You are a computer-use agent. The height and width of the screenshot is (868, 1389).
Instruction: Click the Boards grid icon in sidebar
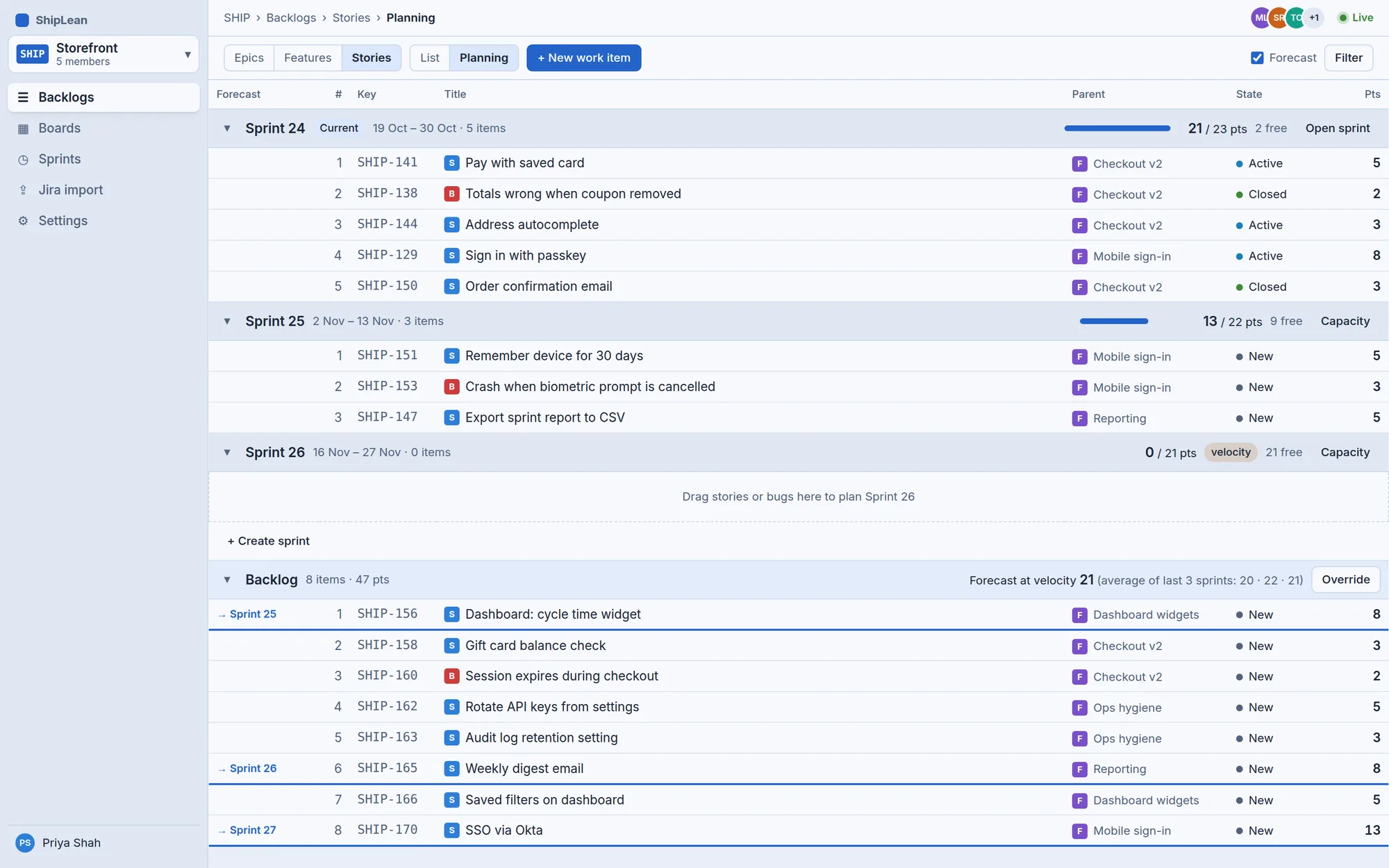23,128
